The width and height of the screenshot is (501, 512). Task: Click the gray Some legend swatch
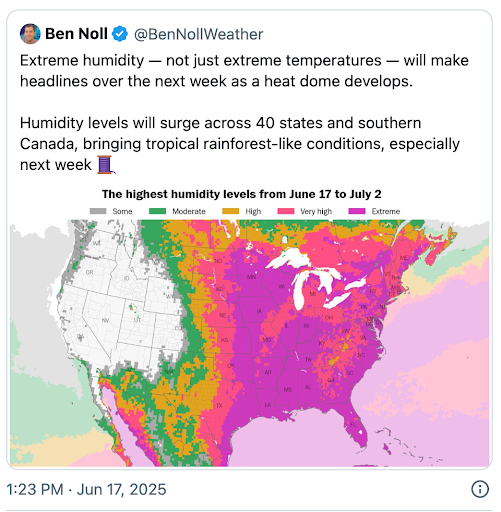coord(98,211)
